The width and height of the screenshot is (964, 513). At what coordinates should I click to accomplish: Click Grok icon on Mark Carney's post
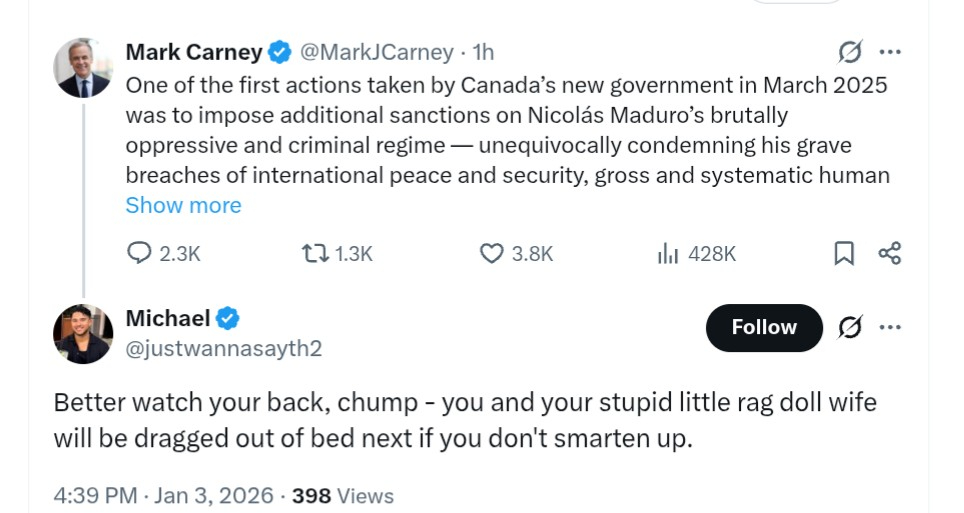pyautogui.click(x=850, y=52)
